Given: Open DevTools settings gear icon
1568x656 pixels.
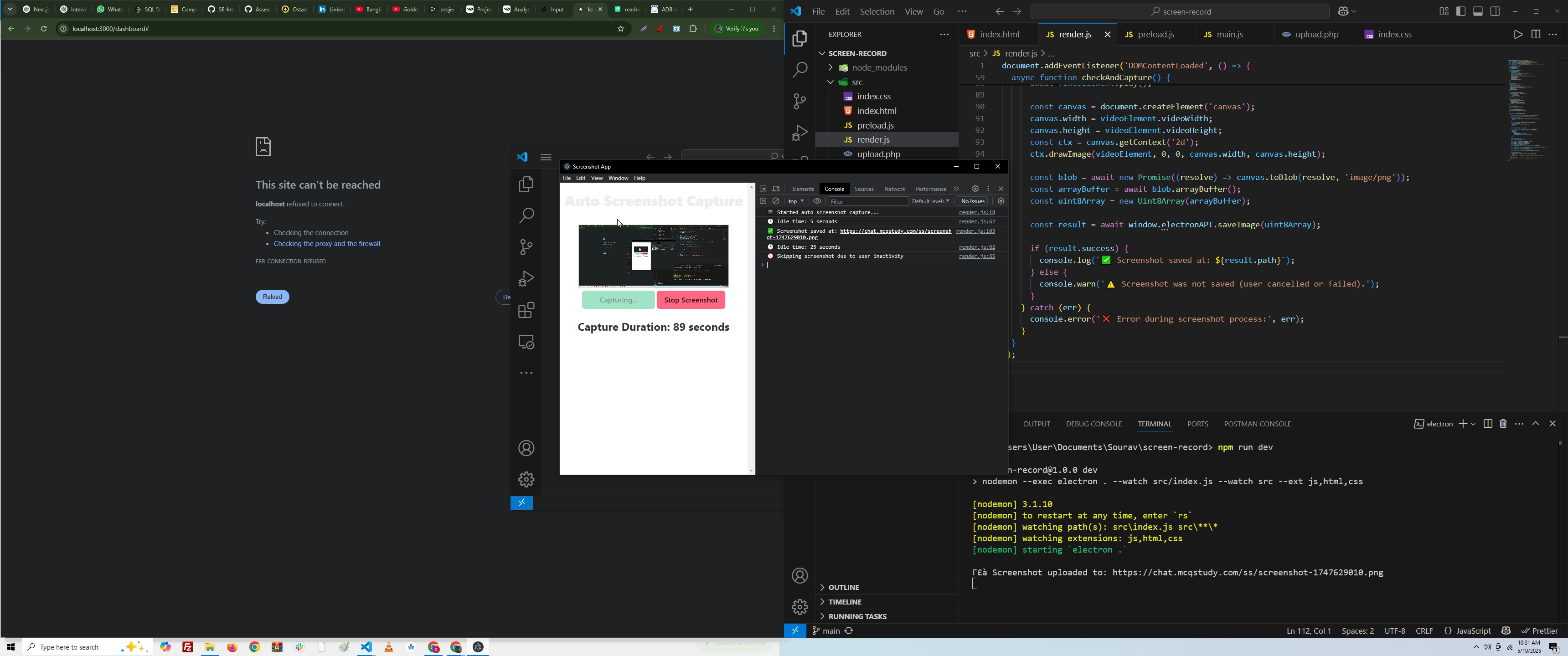Looking at the screenshot, I should pyautogui.click(x=975, y=189).
